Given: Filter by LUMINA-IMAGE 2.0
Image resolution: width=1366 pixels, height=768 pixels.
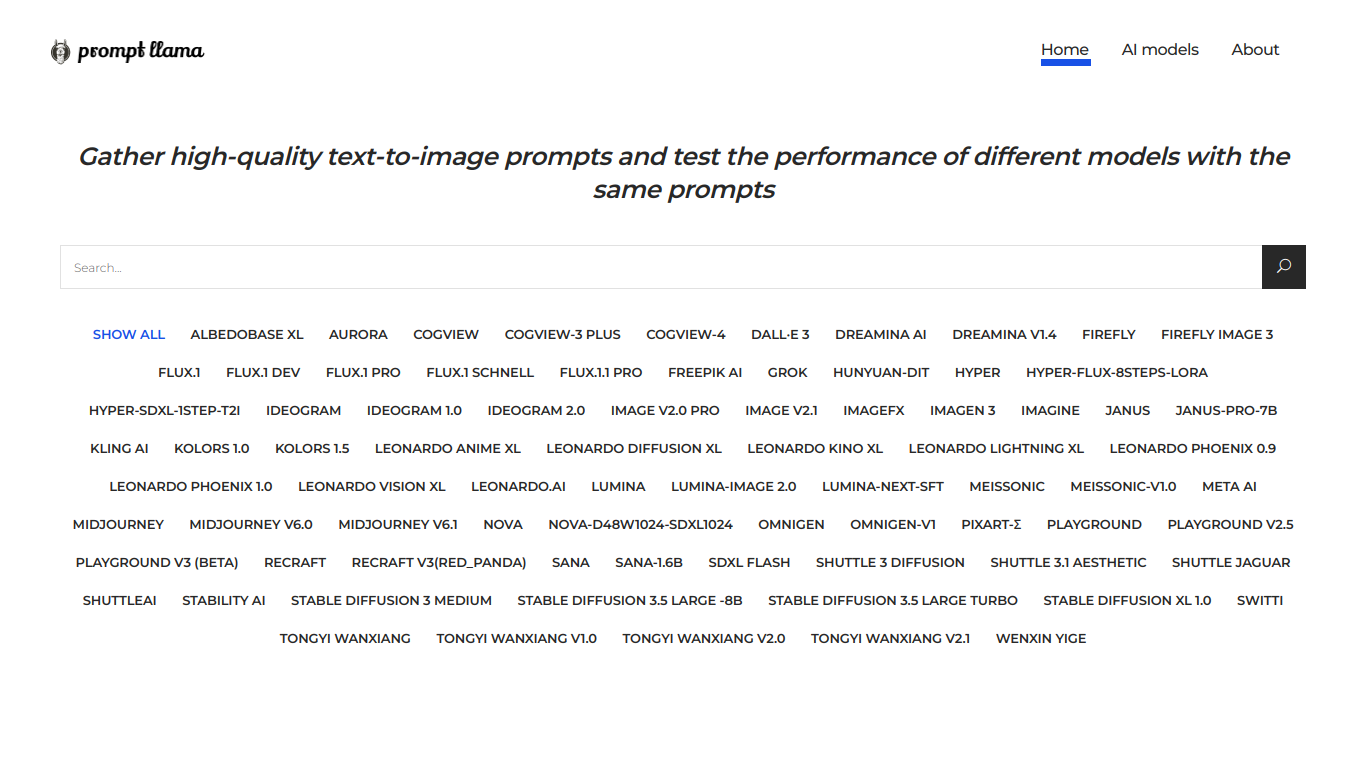Looking at the screenshot, I should coord(734,487).
